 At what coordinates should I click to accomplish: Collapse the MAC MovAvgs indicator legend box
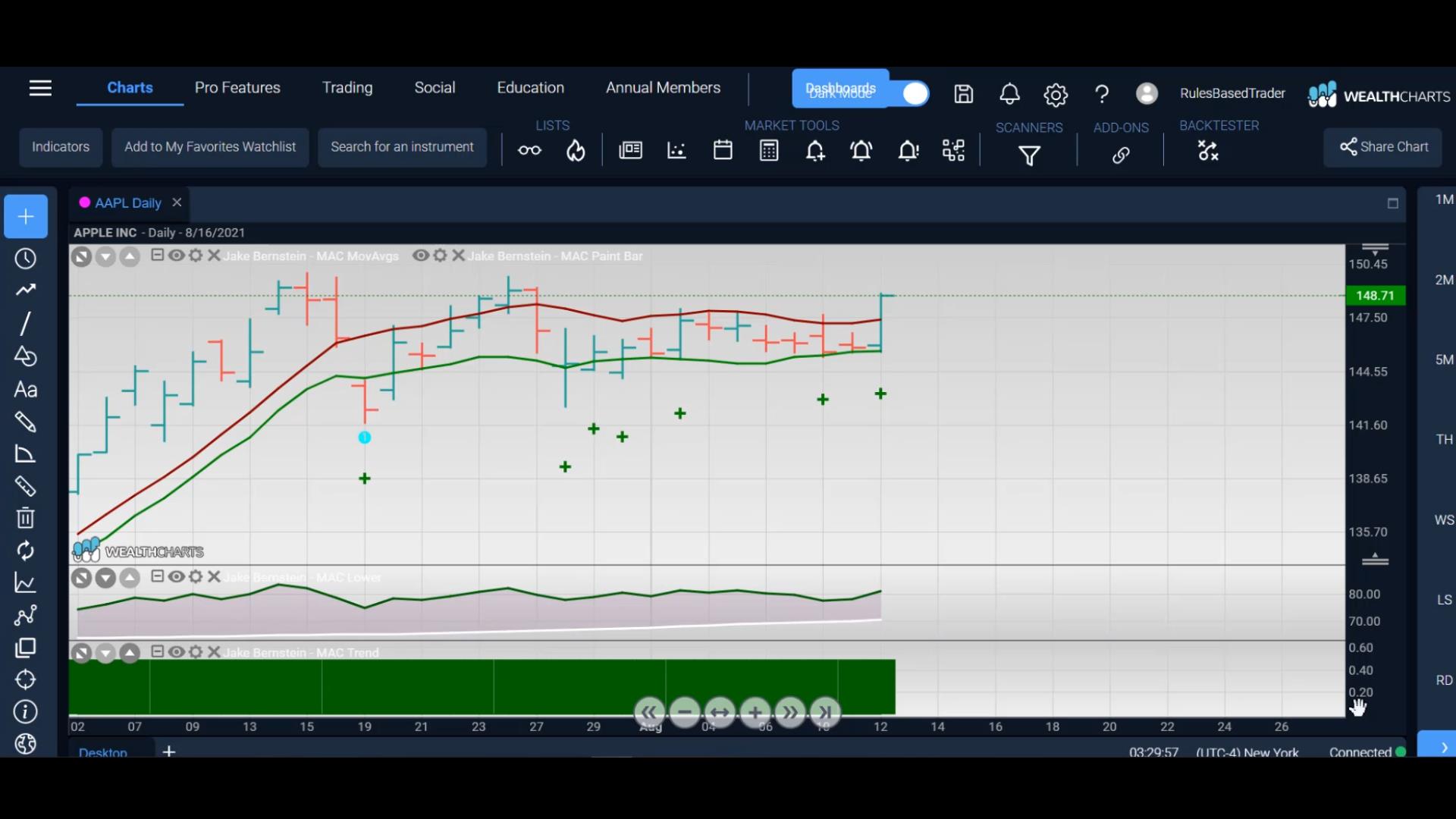click(157, 255)
